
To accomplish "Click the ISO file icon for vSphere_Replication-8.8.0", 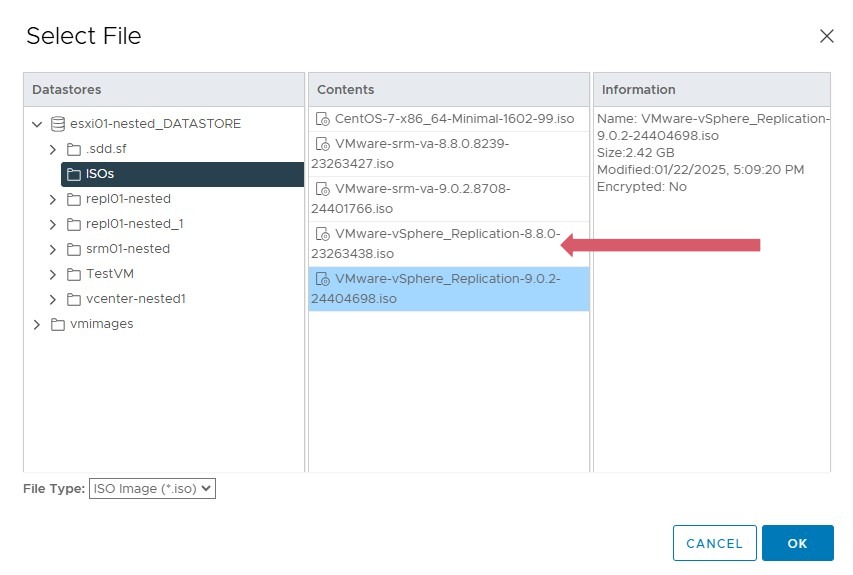I will tap(323, 234).
